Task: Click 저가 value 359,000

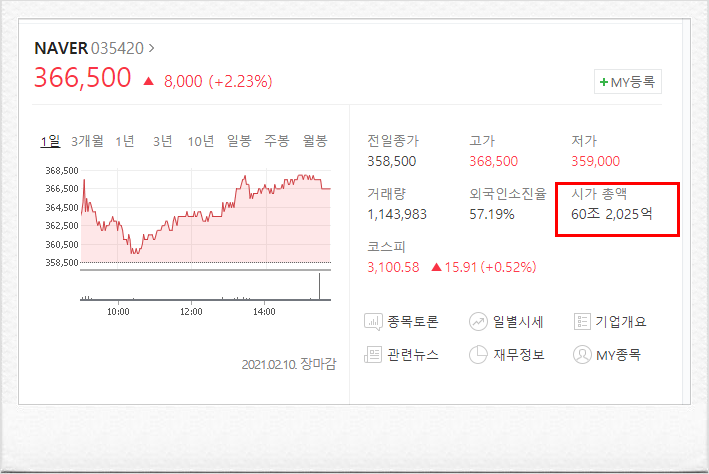Action: coord(596,161)
